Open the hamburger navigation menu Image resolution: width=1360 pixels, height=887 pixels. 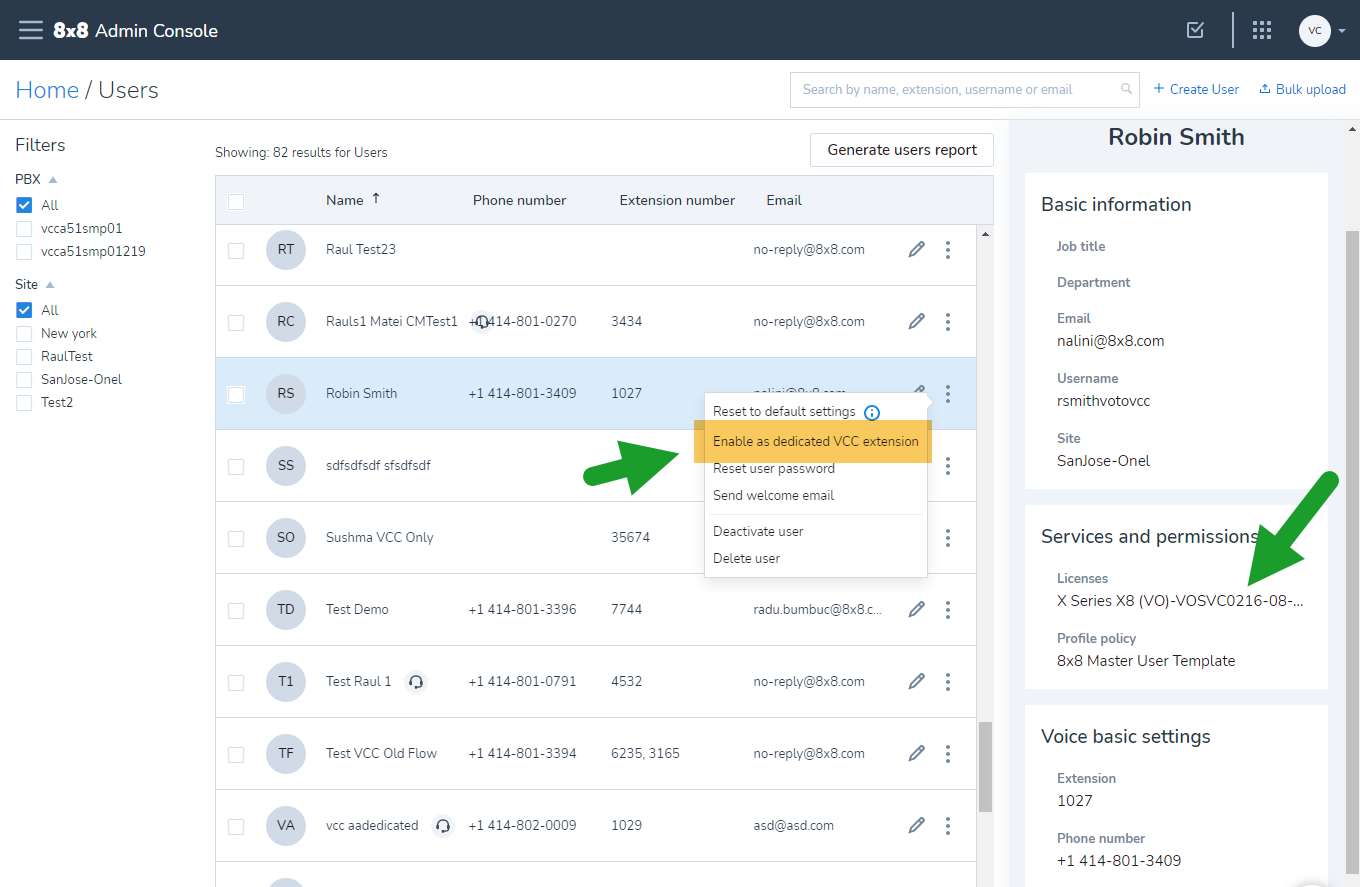point(31,30)
